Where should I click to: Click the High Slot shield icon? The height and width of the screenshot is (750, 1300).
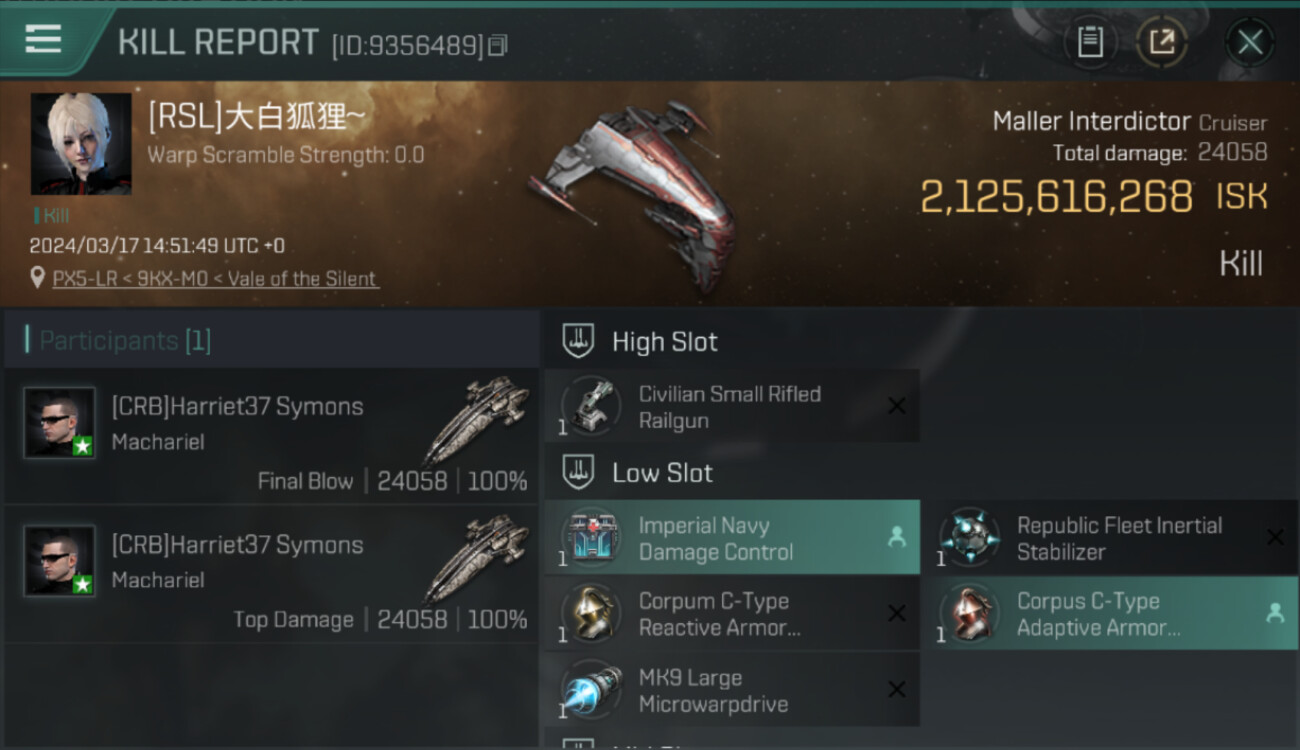(x=578, y=341)
